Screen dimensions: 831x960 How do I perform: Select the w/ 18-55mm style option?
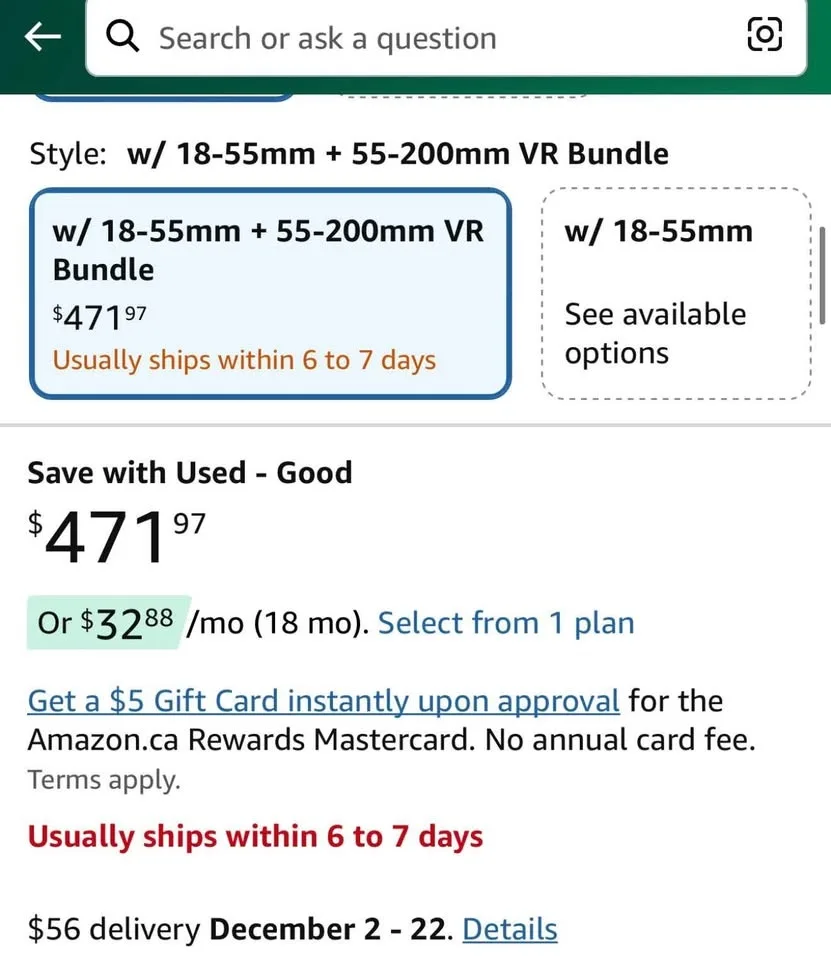pos(675,288)
